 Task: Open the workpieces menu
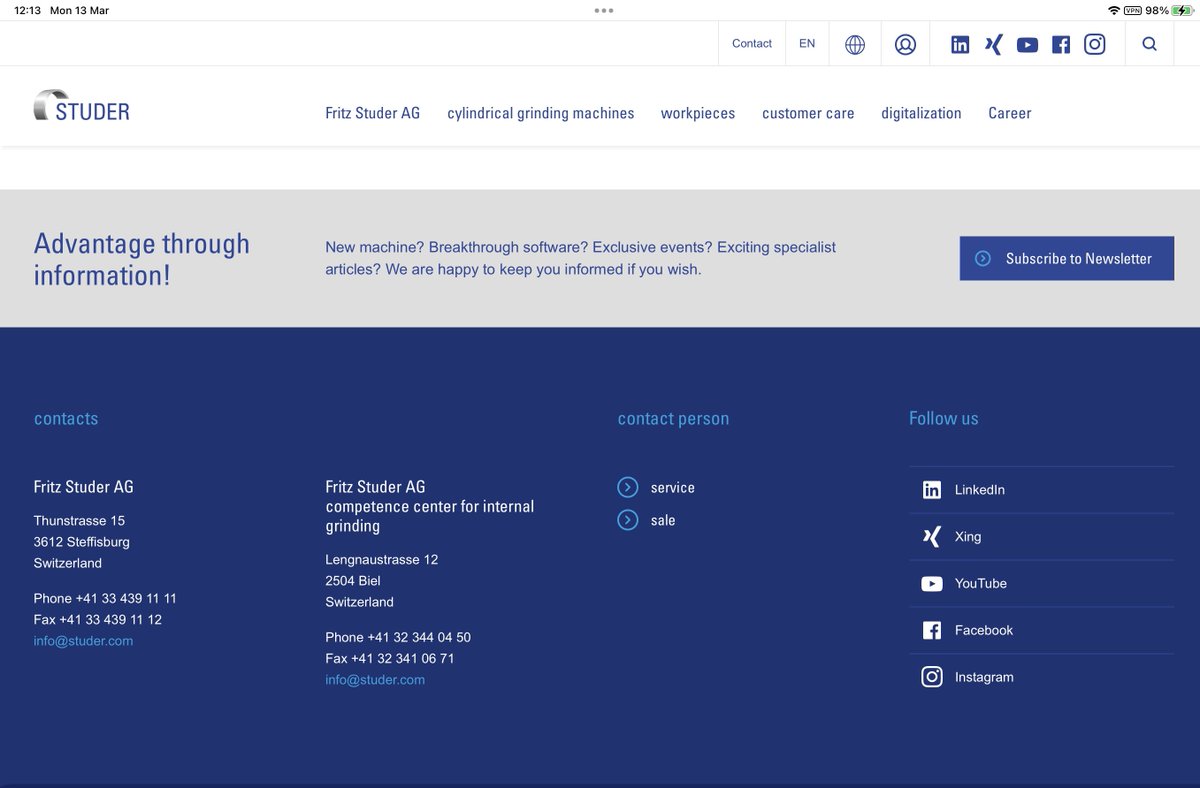click(x=698, y=113)
